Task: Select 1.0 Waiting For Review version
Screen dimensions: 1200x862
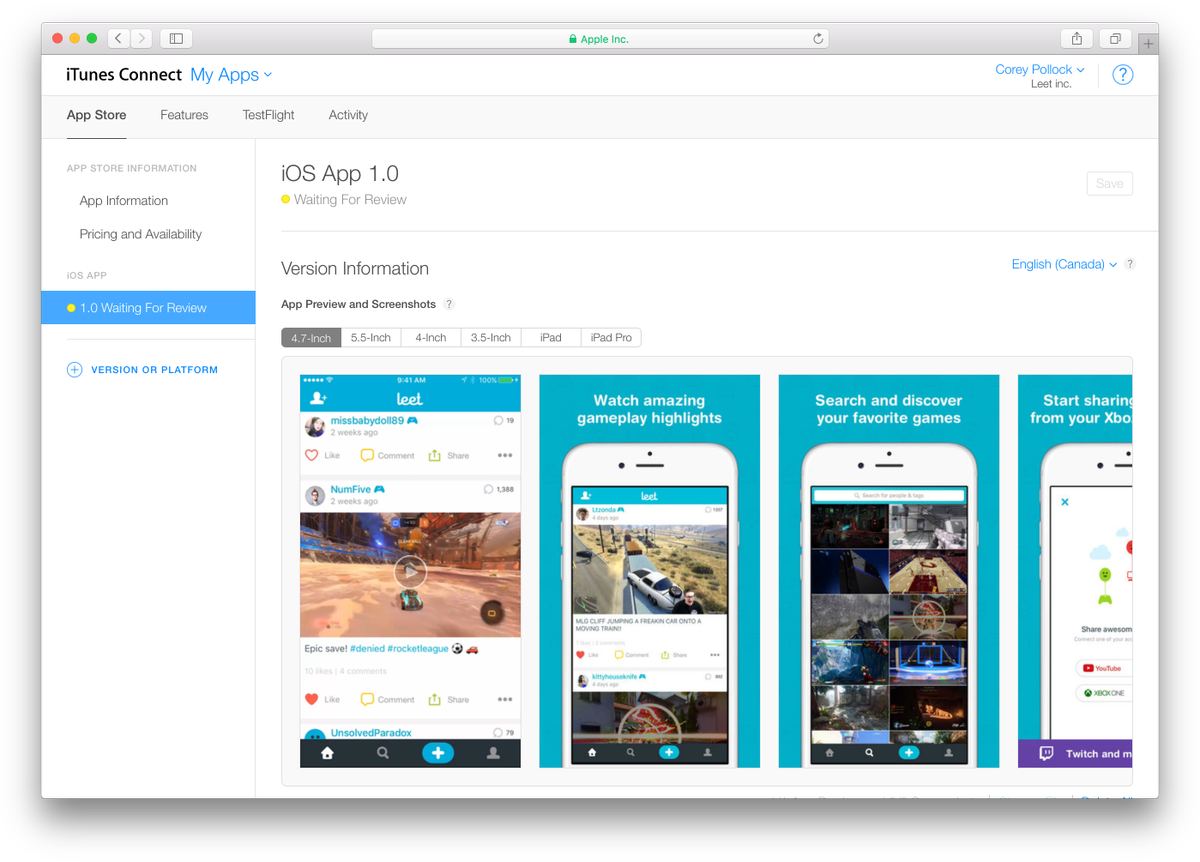Action: (x=148, y=308)
